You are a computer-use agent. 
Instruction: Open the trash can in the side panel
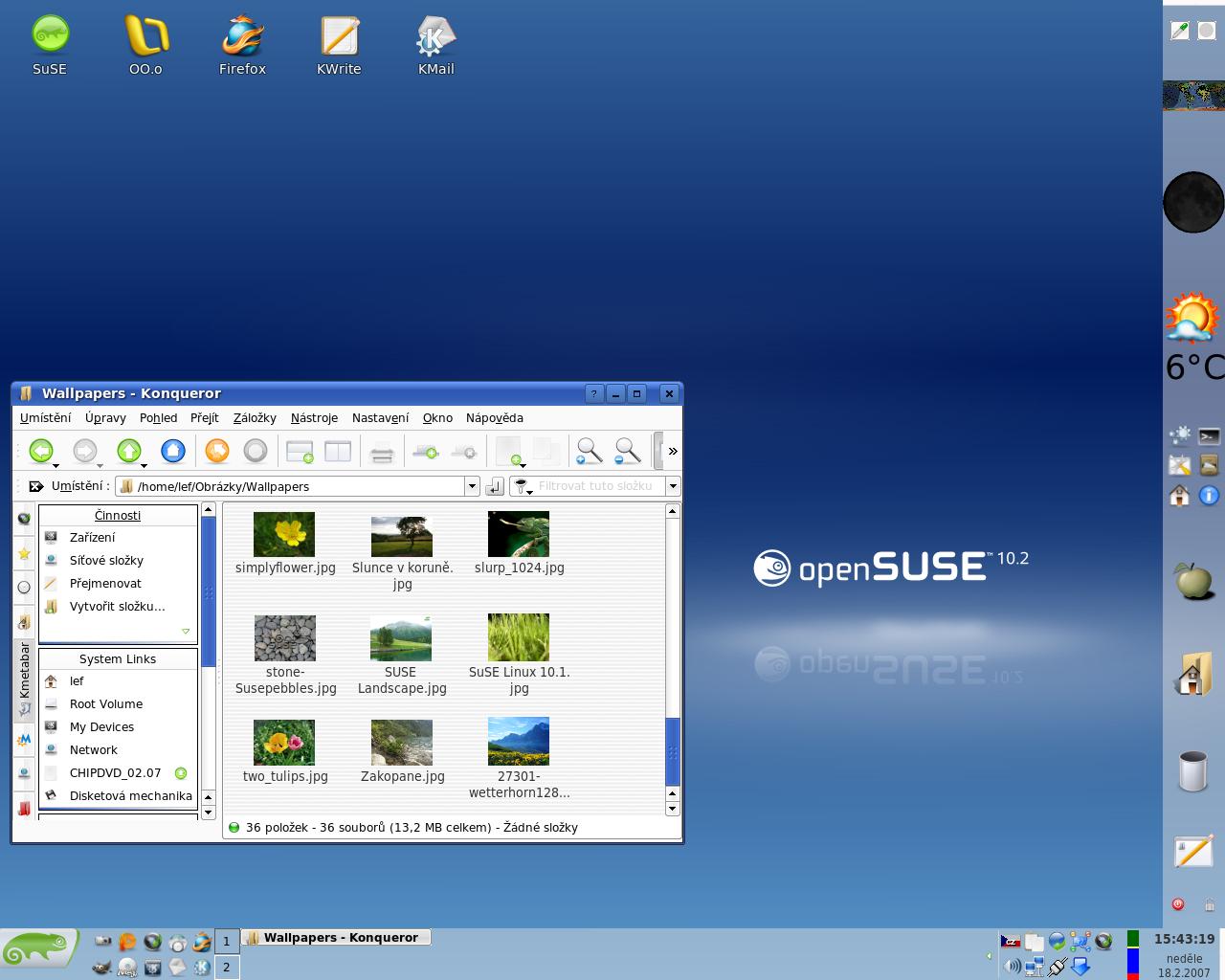1193,771
